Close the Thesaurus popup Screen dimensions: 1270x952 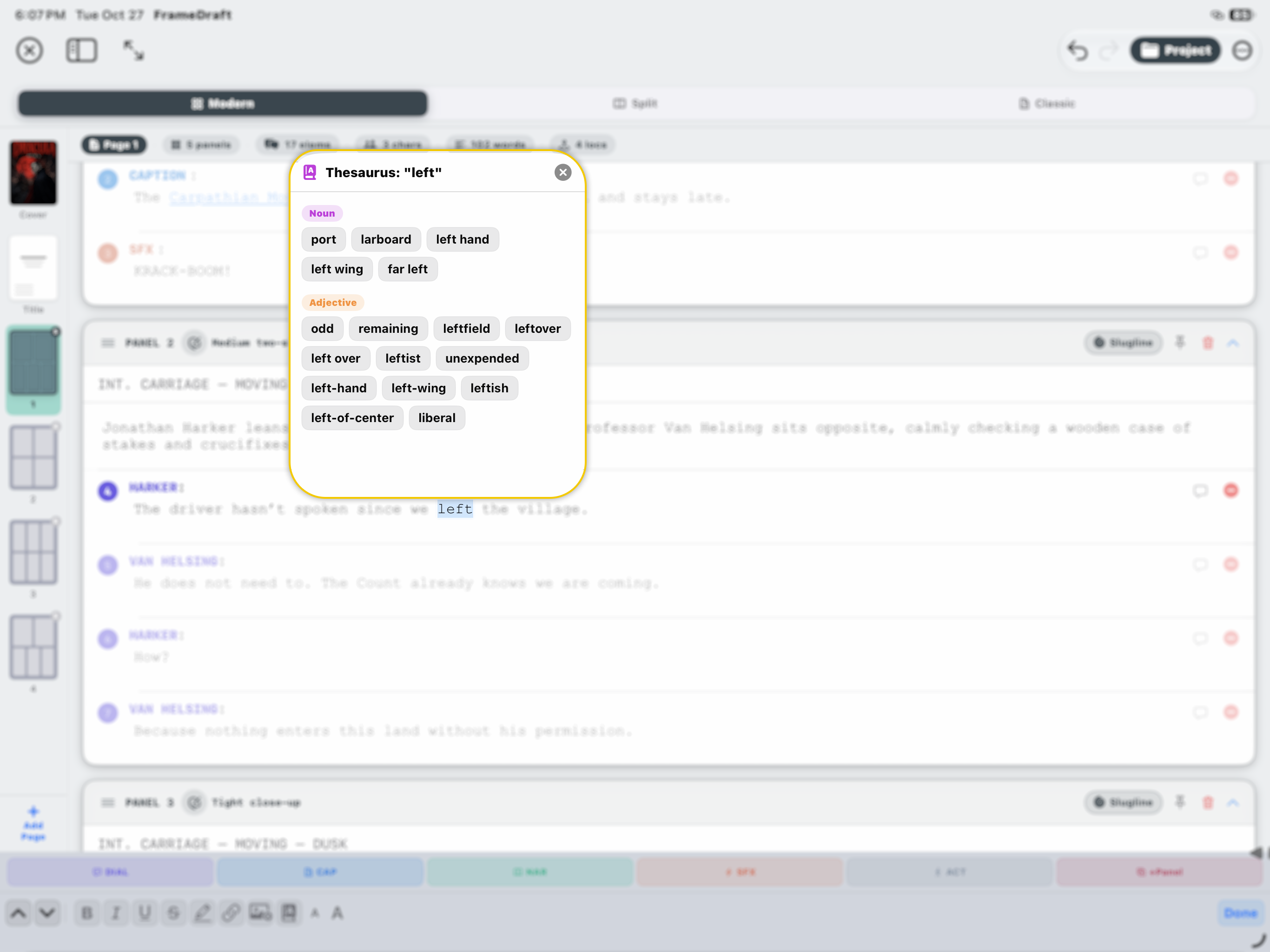click(562, 172)
